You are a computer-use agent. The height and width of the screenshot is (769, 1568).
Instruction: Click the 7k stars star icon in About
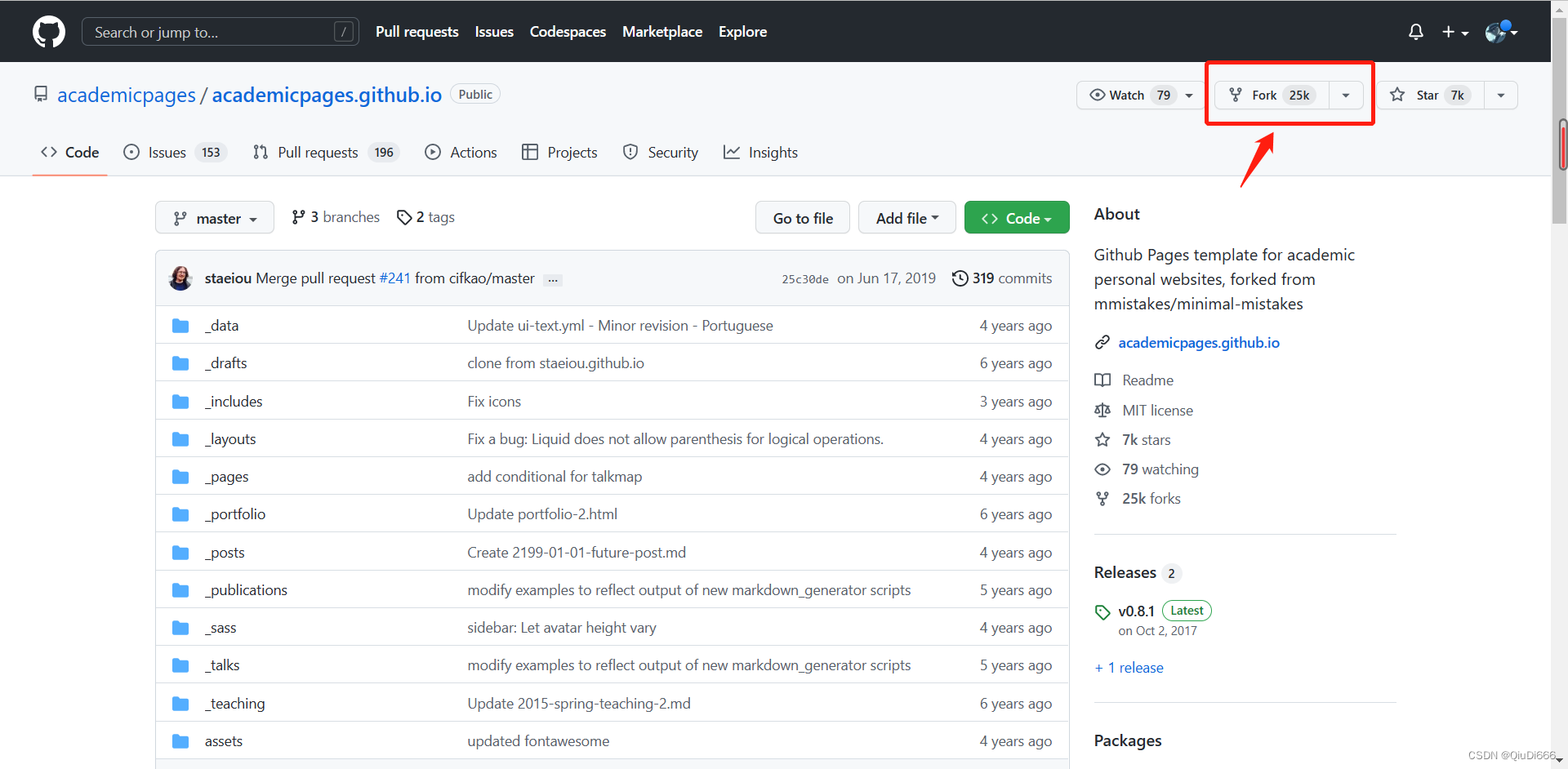point(1102,440)
